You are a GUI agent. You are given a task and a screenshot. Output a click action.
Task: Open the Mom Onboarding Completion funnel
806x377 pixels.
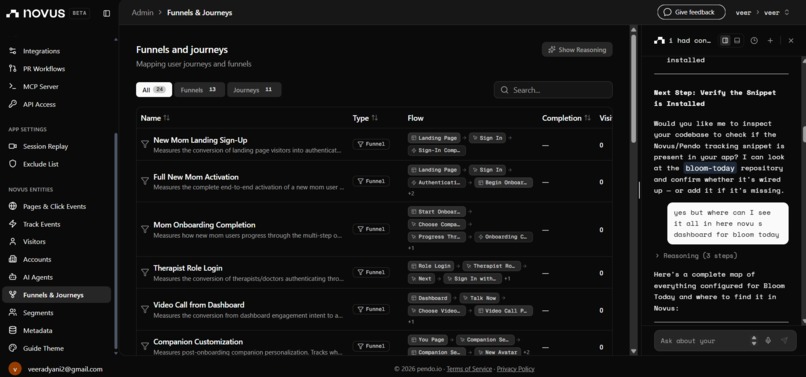[204, 225]
